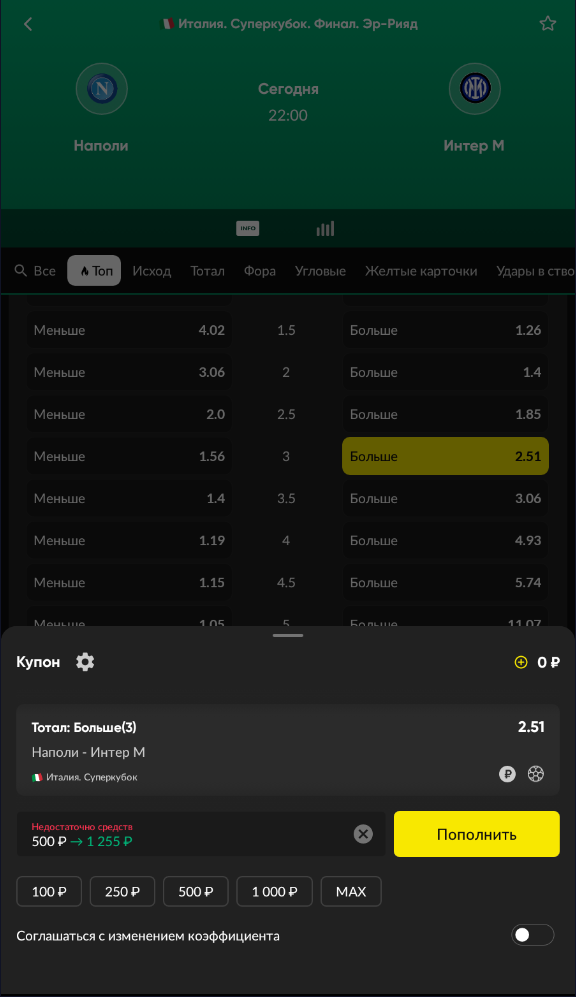Open the Угловые tab
The width and height of the screenshot is (576, 997).
click(320, 271)
